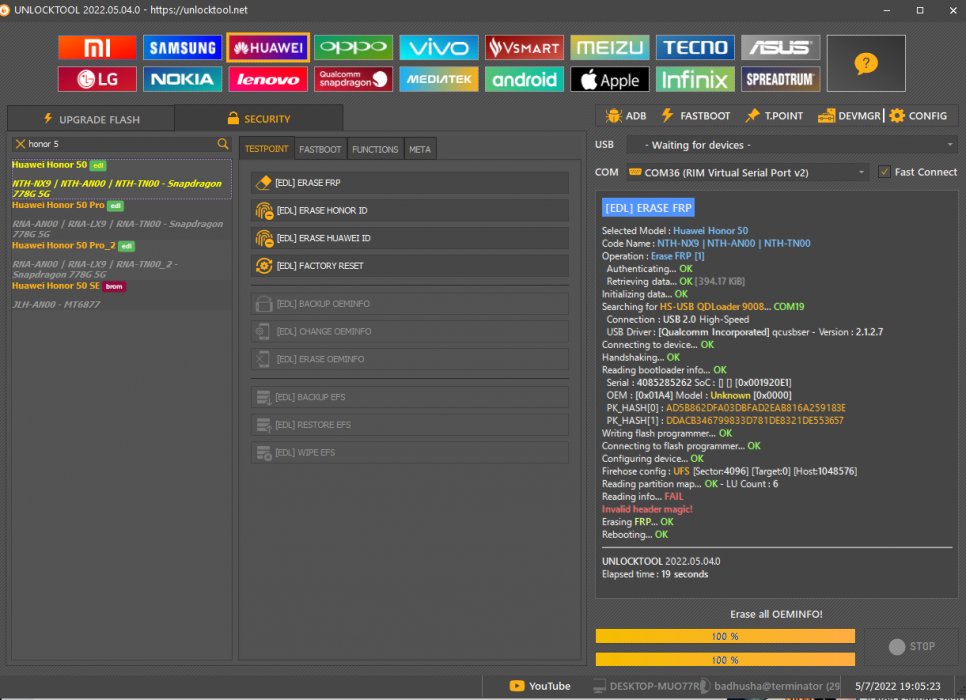Select the ASUS brand logo

[x=781, y=47]
